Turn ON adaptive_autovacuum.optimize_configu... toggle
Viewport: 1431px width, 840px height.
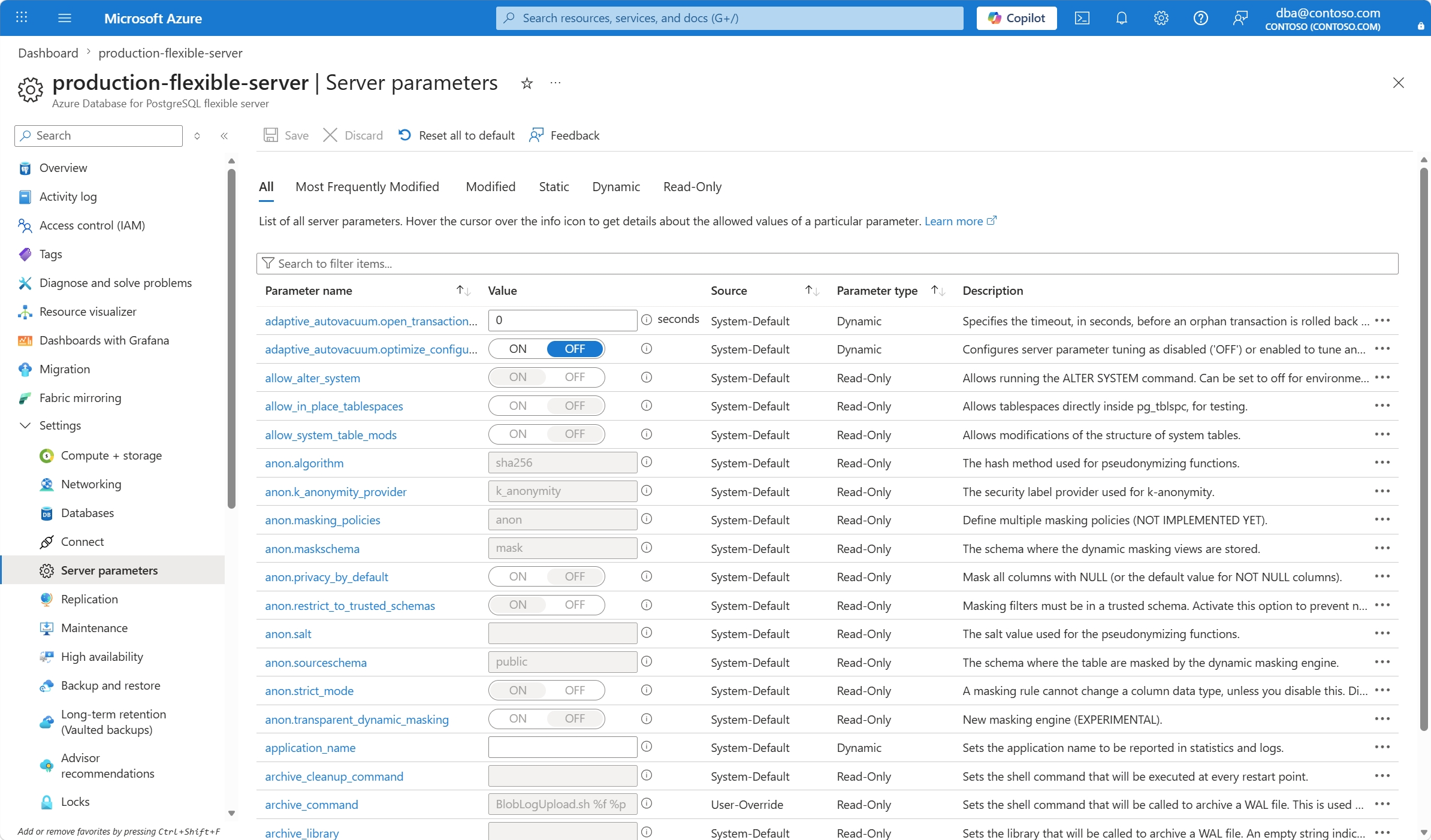click(x=518, y=349)
